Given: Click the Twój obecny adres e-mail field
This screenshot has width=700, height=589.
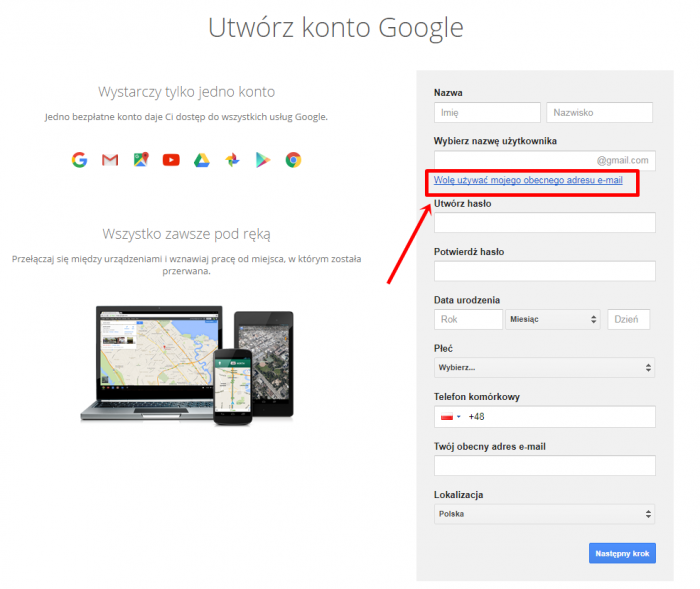Looking at the screenshot, I should point(545,466).
